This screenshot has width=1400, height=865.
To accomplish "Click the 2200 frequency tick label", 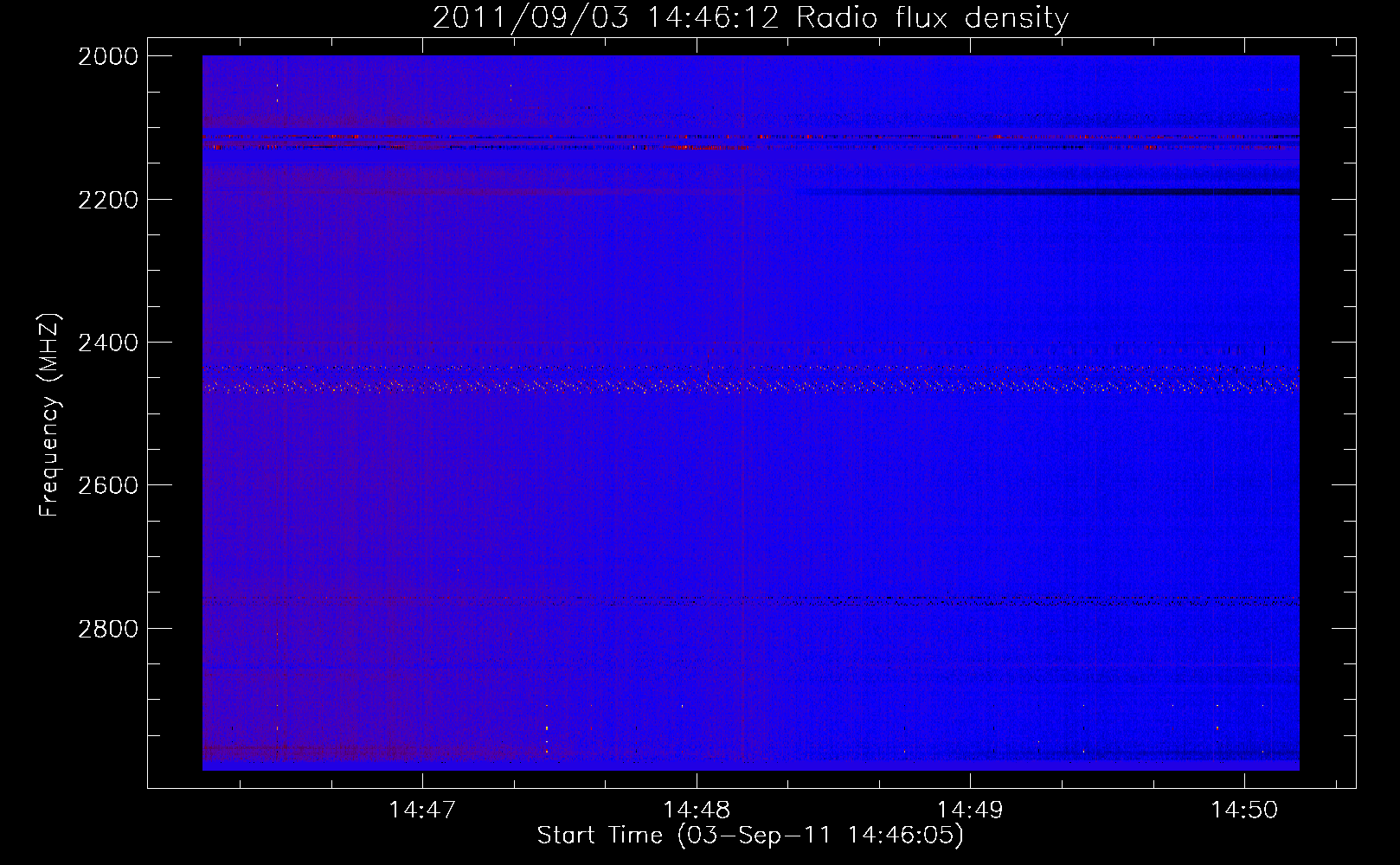I will pos(108,200).
